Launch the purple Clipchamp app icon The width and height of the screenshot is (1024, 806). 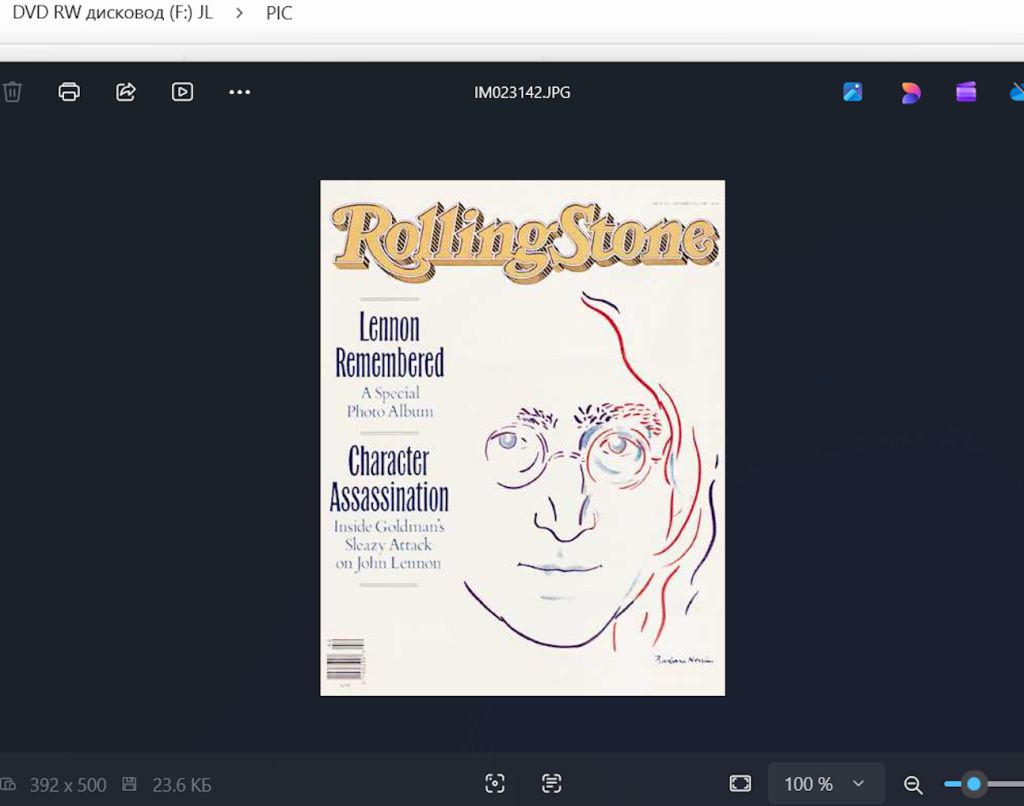point(967,92)
